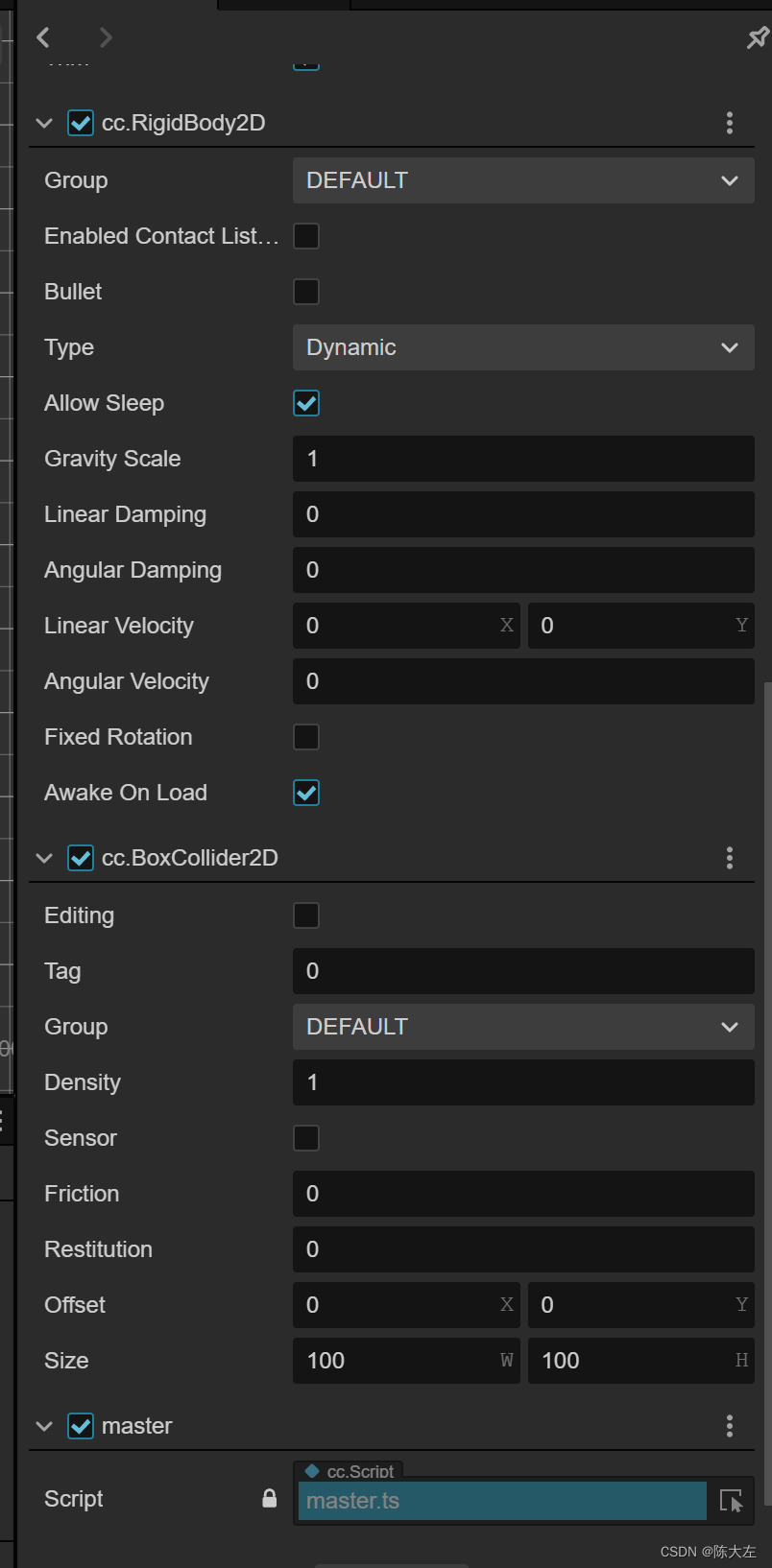Open the Type dropdown showing Dynamic
The width and height of the screenshot is (772, 1568).
coord(523,347)
